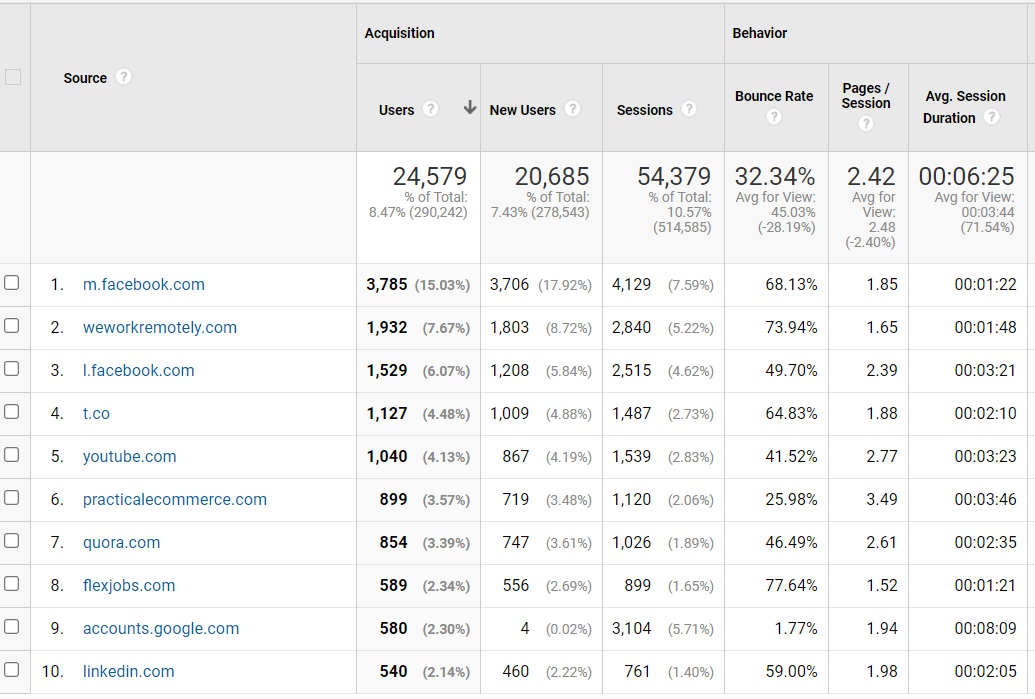1035x699 pixels.
Task: Select users value 3,785 for m.facebook.com
Action: coord(387,284)
